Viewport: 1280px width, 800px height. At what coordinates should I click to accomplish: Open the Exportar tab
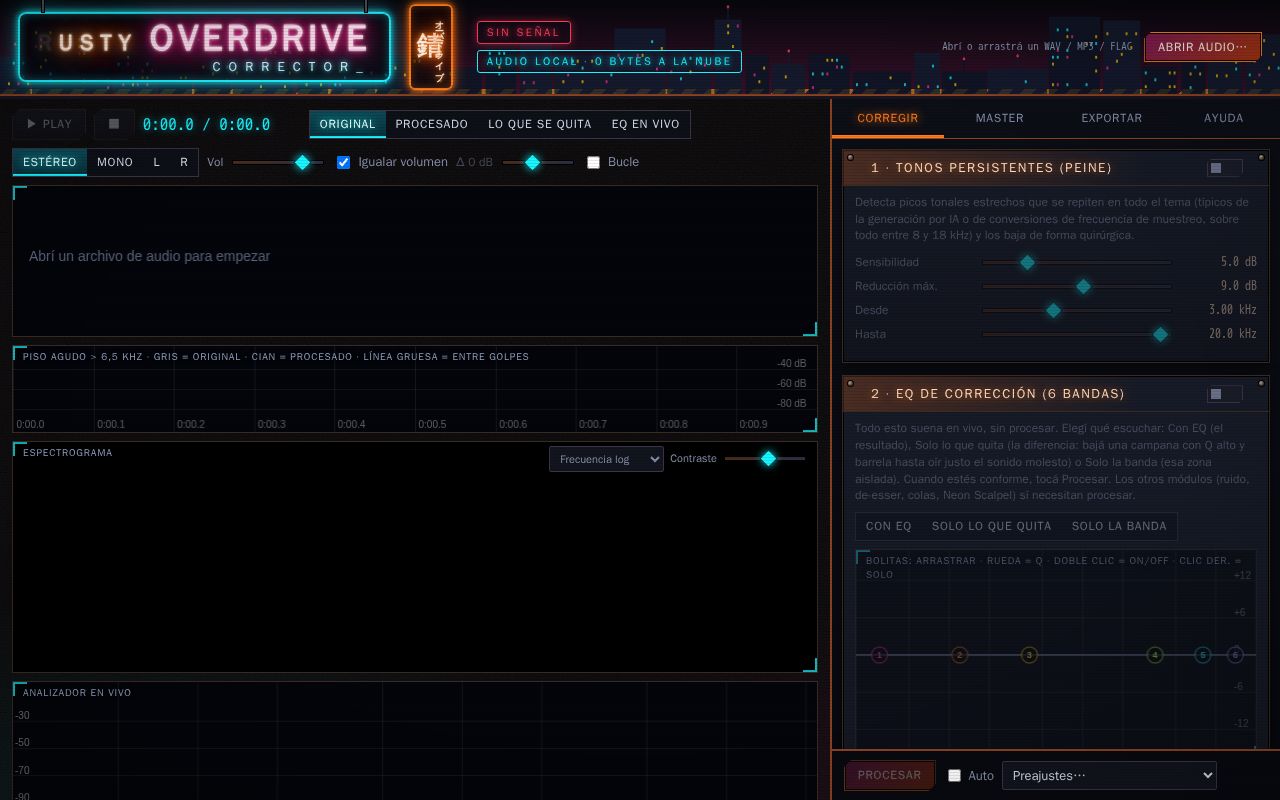click(1112, 118)
